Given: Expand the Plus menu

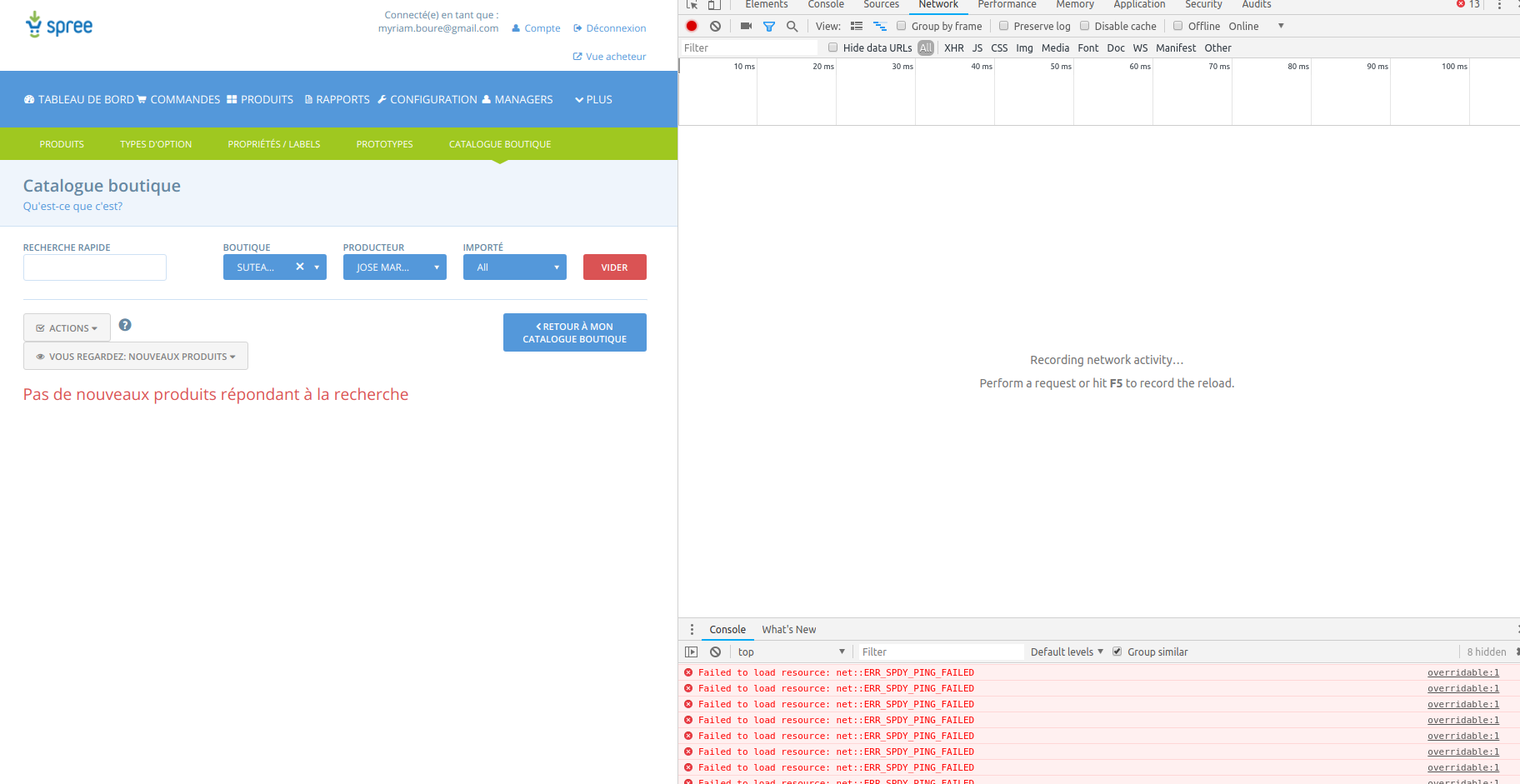Looking at the screenshot, I should pyautogui.click(x=593, y=99).
